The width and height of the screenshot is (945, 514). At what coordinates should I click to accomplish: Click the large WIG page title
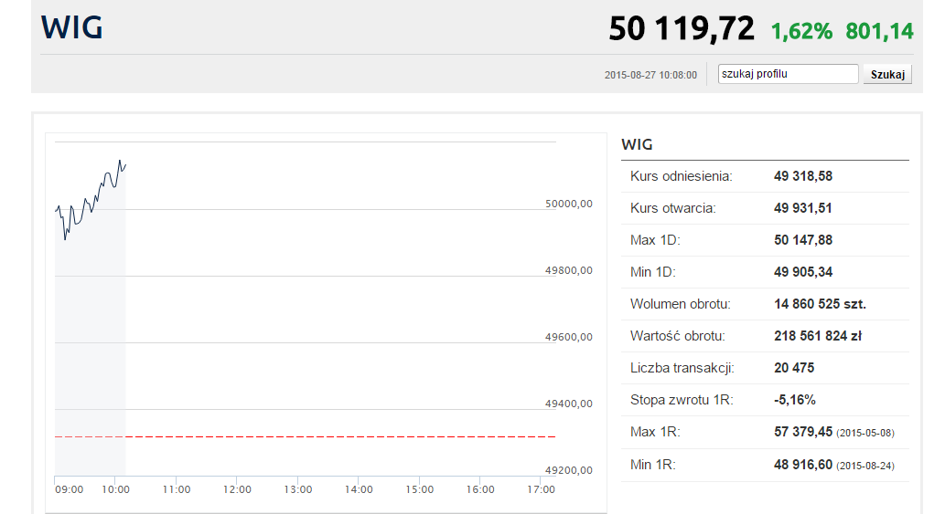(x=72, y=28)
